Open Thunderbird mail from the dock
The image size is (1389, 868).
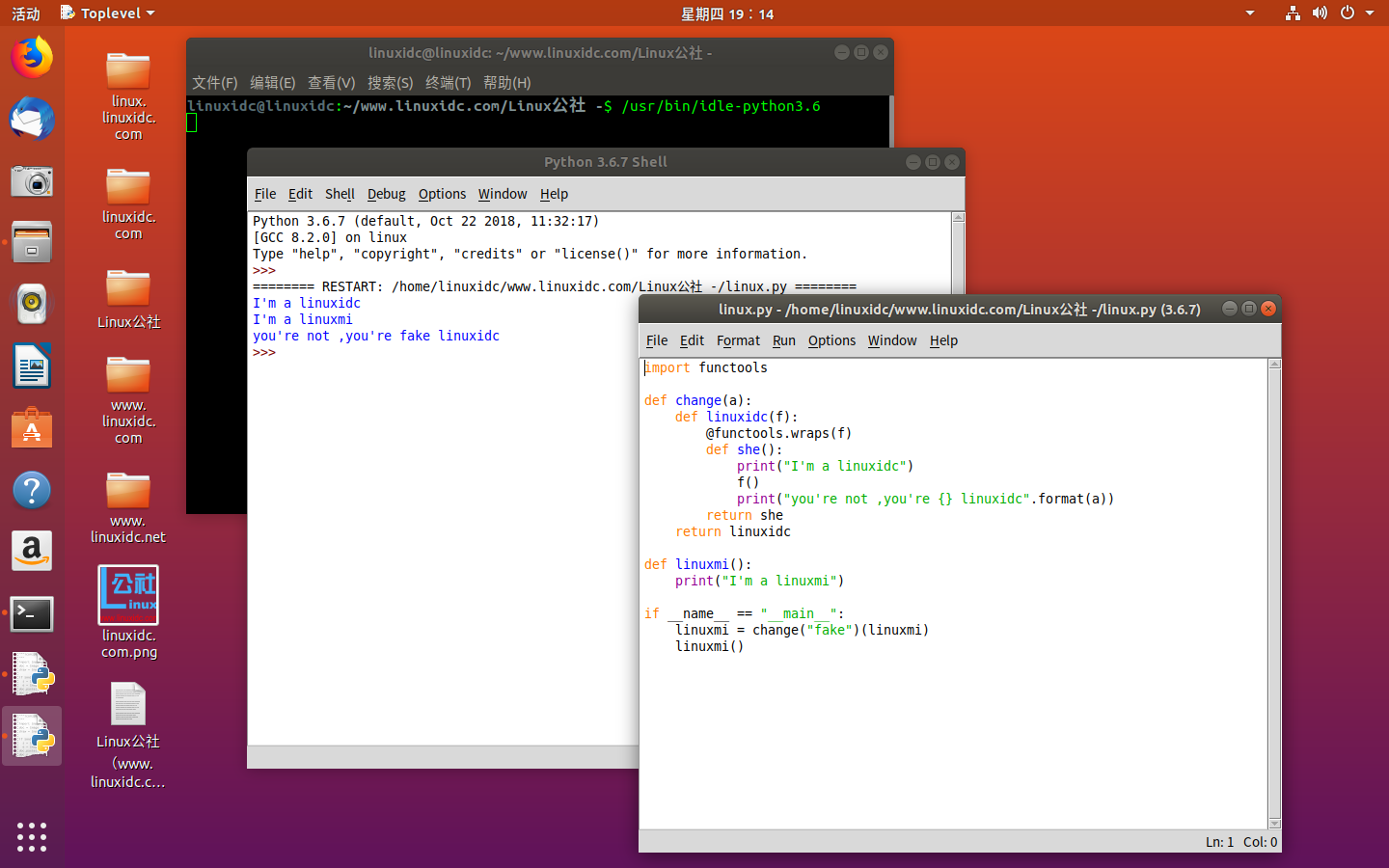(x=32, y=119)
